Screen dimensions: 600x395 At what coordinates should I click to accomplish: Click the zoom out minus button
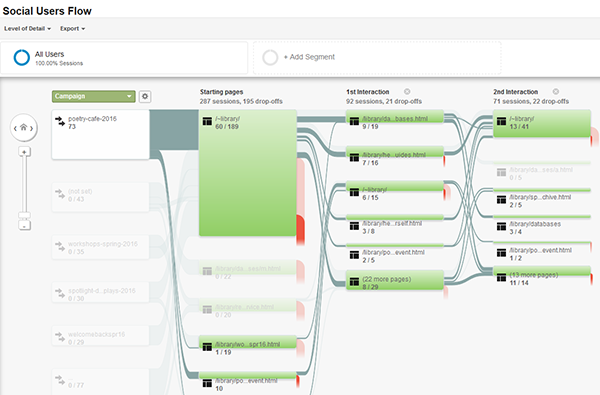(24, 226)
